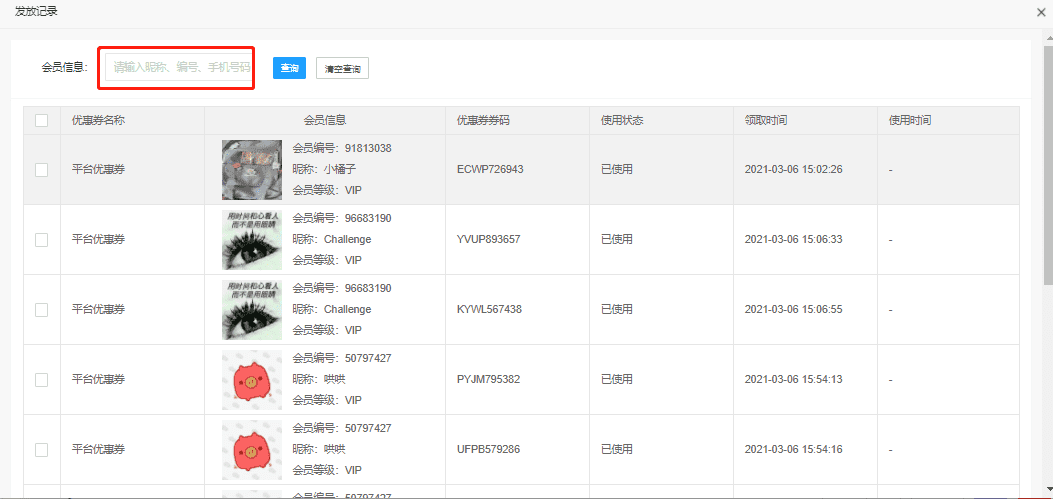
Task: Toggle the select-all checkbox in table header
Action: point(41,120)
